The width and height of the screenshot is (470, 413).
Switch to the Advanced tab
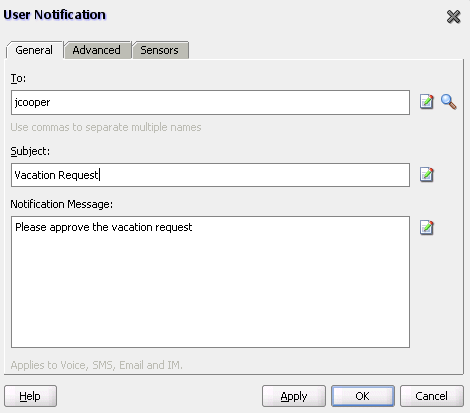(96, 50)
